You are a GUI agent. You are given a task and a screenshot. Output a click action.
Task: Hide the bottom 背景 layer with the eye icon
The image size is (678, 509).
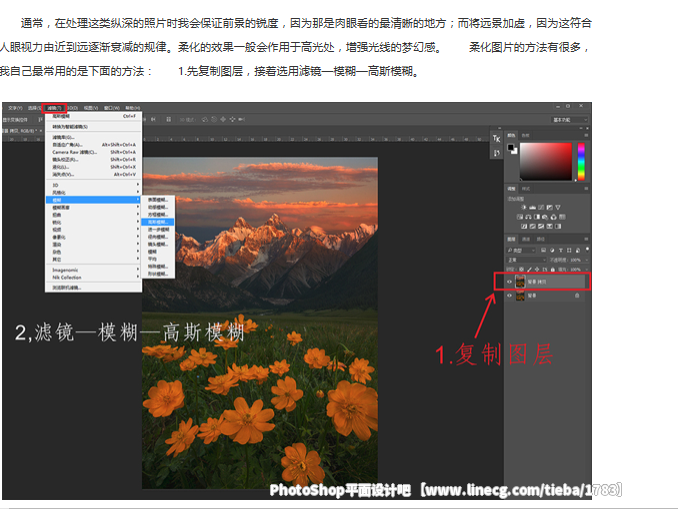point(509,295)
